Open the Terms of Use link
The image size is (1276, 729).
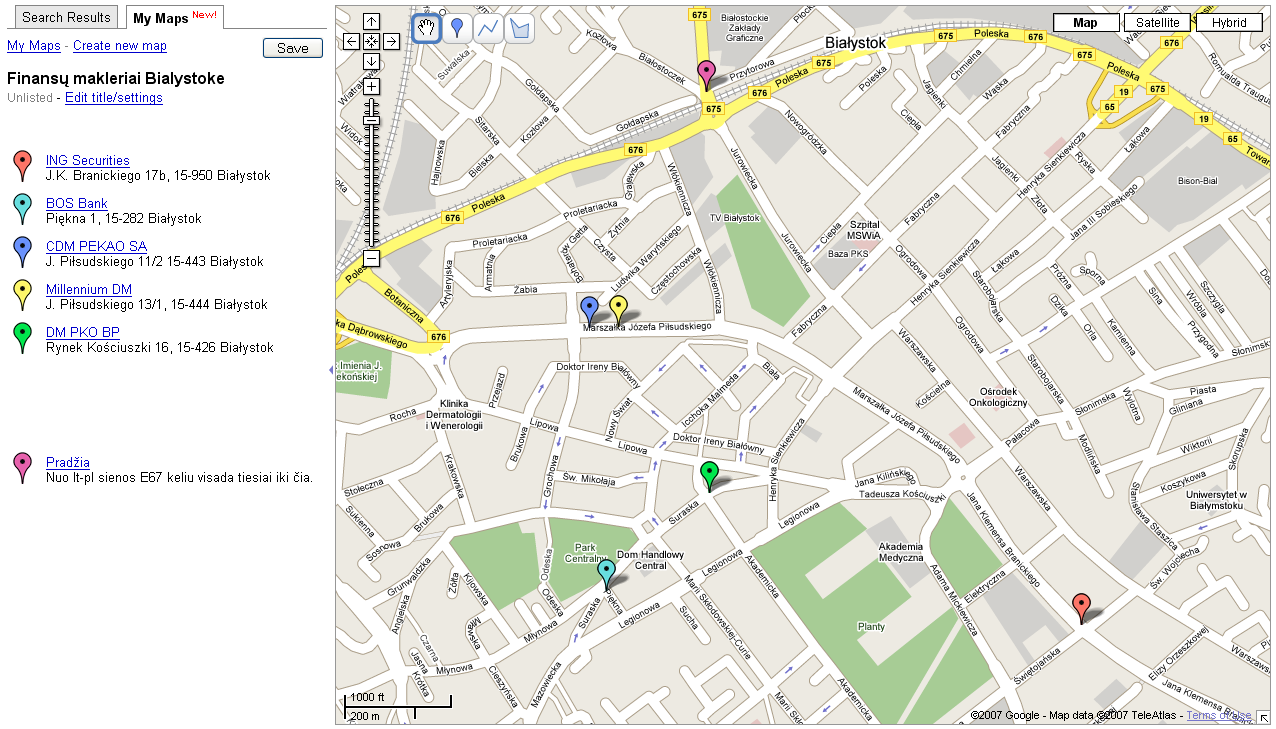click(x=1218, y=715)
